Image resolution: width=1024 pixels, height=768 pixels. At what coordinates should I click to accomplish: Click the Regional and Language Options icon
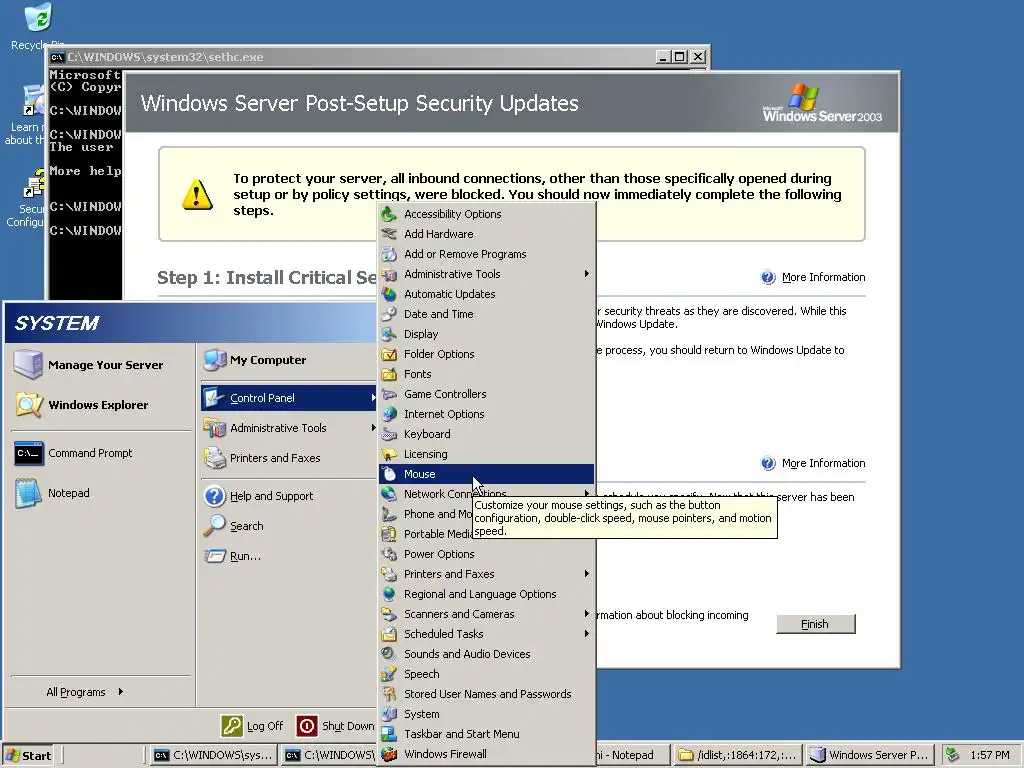(x=389, y=594)
